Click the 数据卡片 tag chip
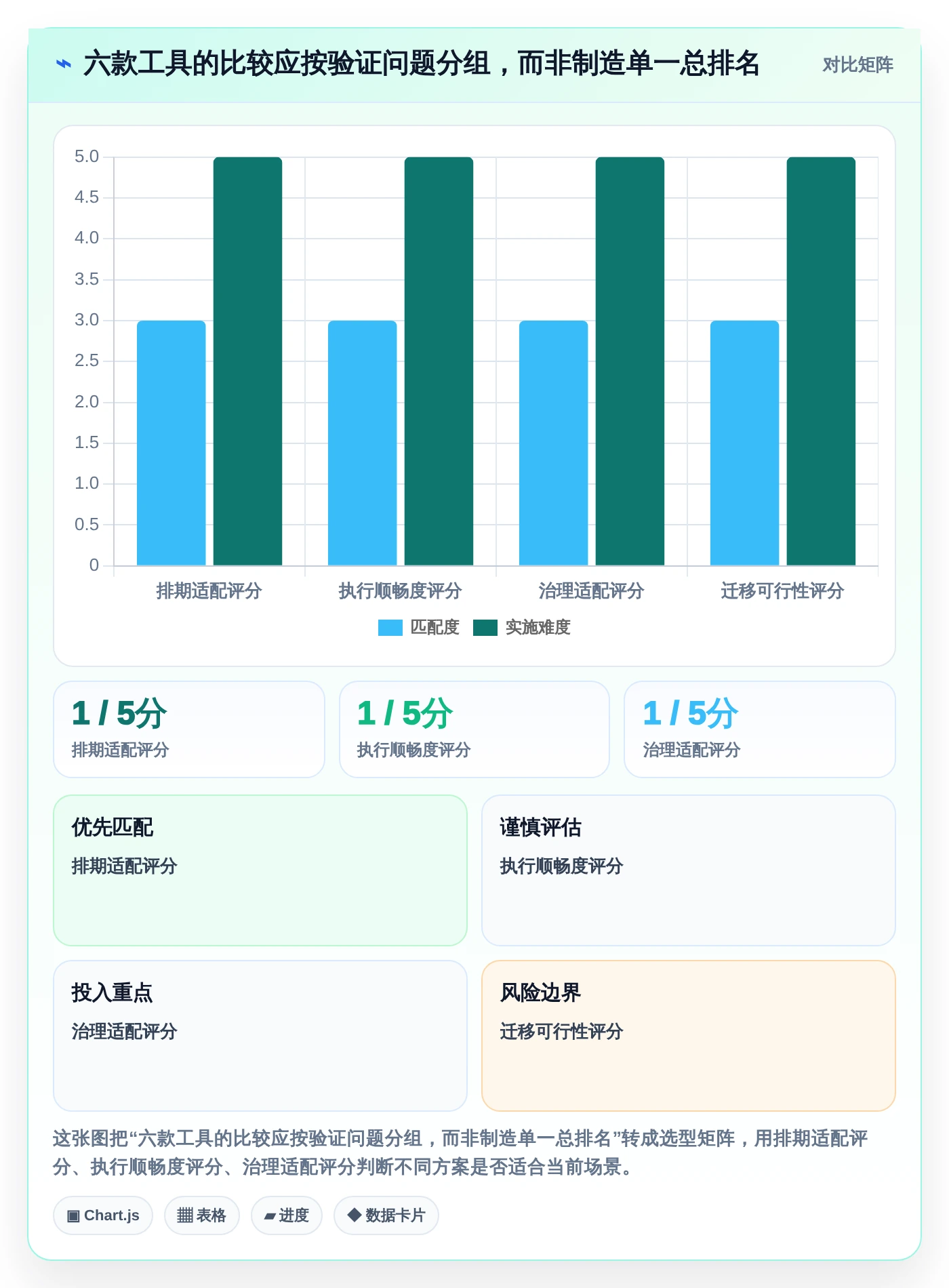Image resolution: width=949 pixels, height=1288 pixels. click(x=386, y=1215)
